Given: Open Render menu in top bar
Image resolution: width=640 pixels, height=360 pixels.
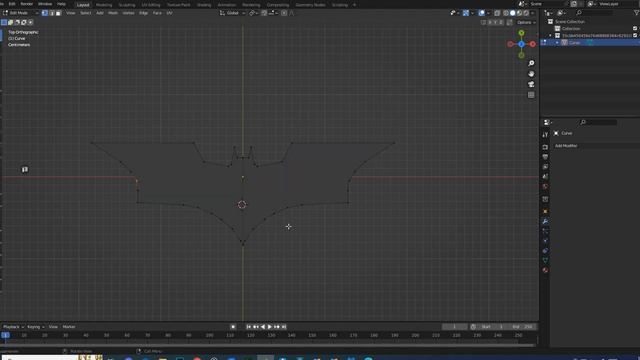Looking at the screenshot, I should (27, 4).
